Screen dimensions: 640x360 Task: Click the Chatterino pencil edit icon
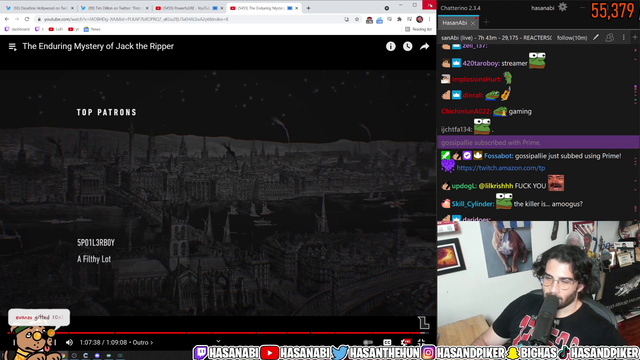[x=596, y=38]
